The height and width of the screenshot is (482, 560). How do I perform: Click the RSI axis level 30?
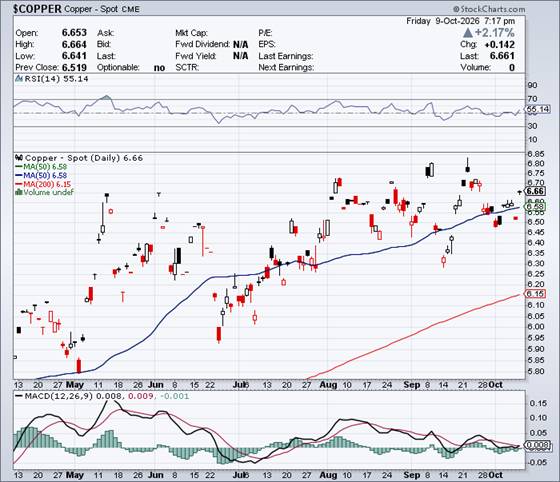click(x=532, y=126)
